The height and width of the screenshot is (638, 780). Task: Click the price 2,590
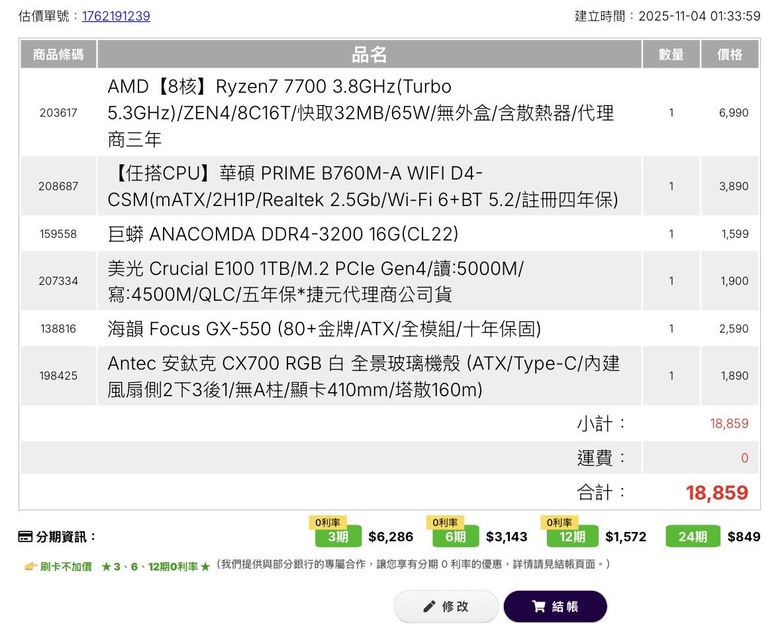[x=733, y=329]
